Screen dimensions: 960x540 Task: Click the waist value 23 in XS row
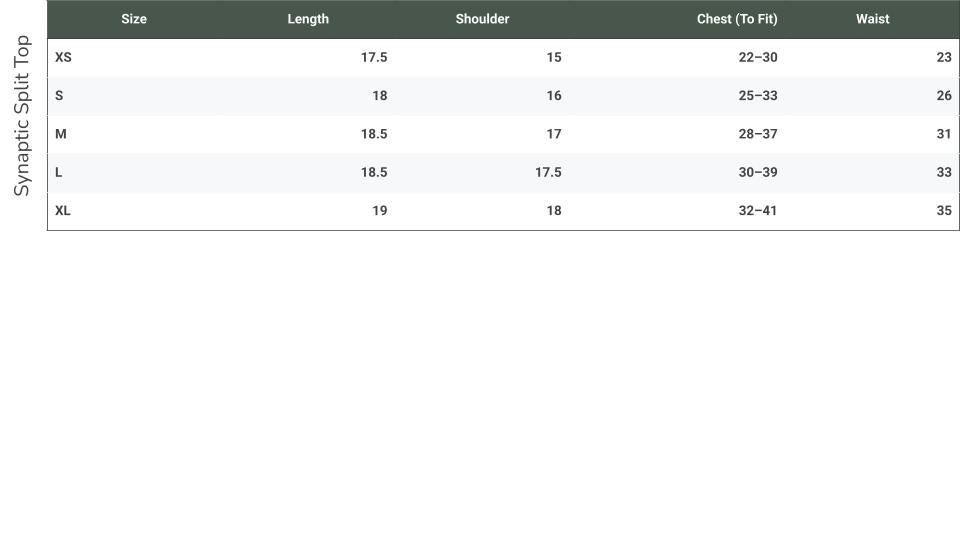click(943, 58)
